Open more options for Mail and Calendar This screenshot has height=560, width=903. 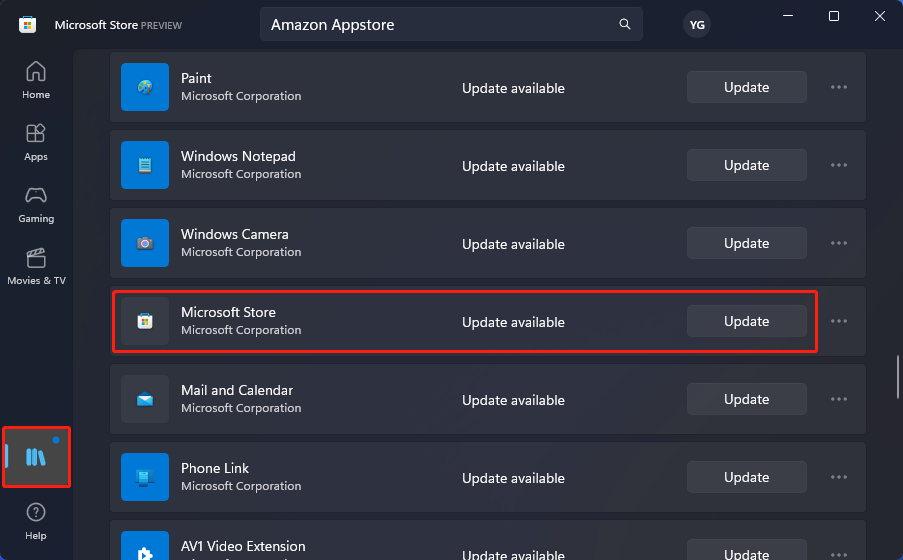pos(838,399)
